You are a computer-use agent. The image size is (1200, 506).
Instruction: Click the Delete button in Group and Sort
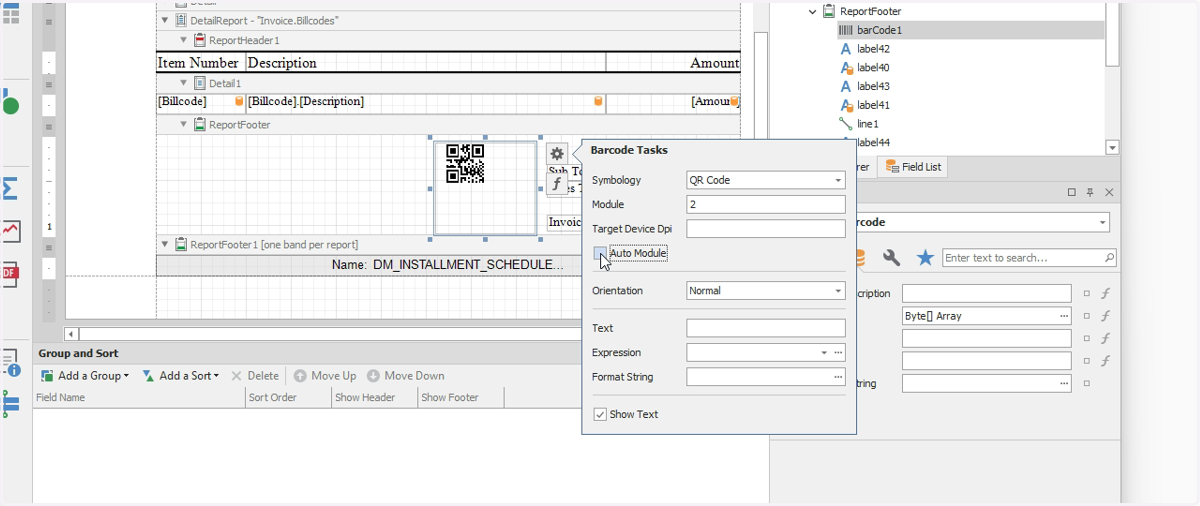point(255,376)
